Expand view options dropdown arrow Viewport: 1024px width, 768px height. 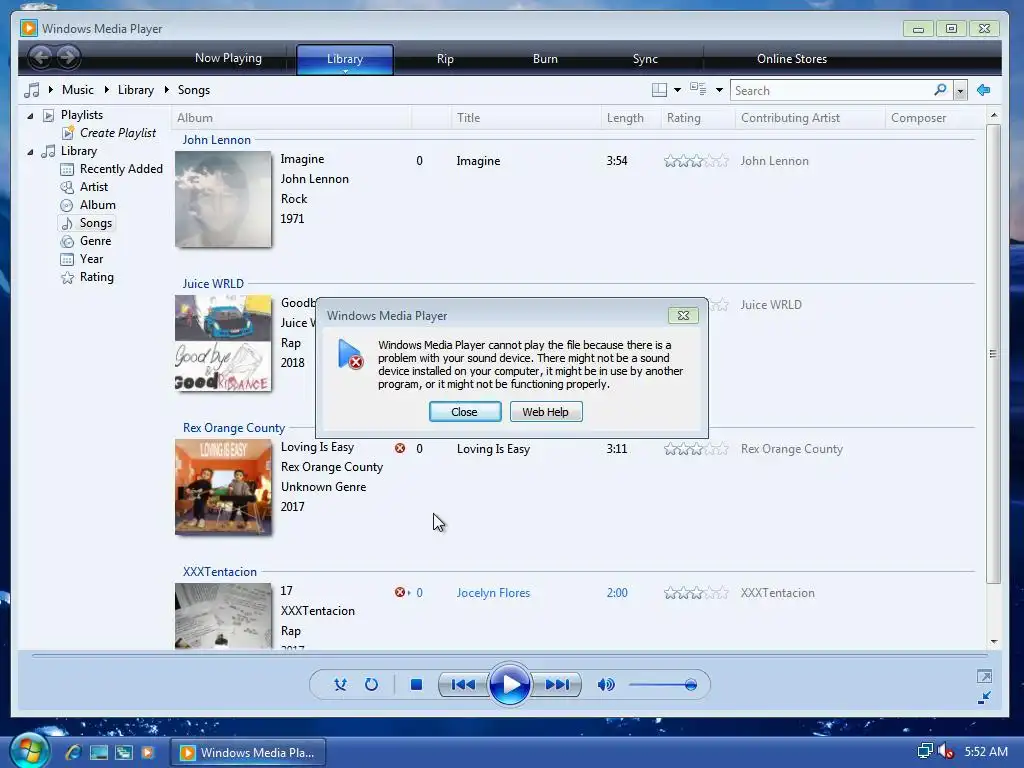[x=719, y=90]
